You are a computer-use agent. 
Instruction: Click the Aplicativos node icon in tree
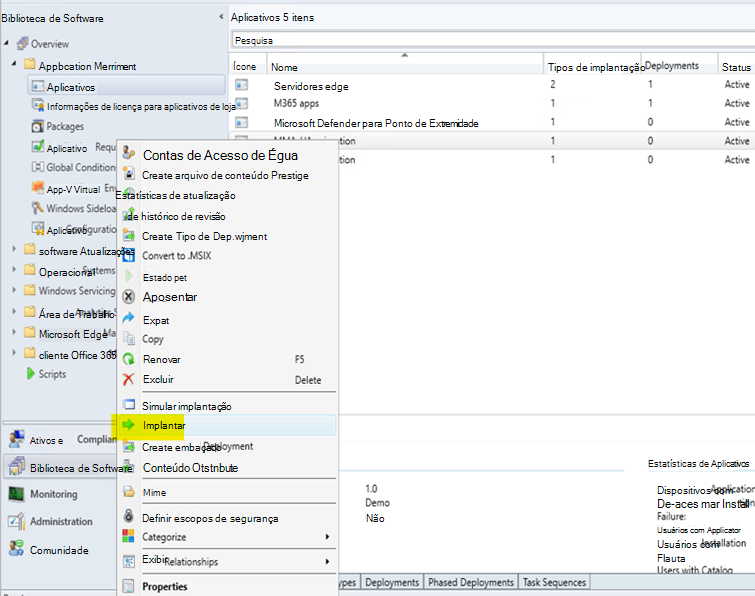click(37, 87)
